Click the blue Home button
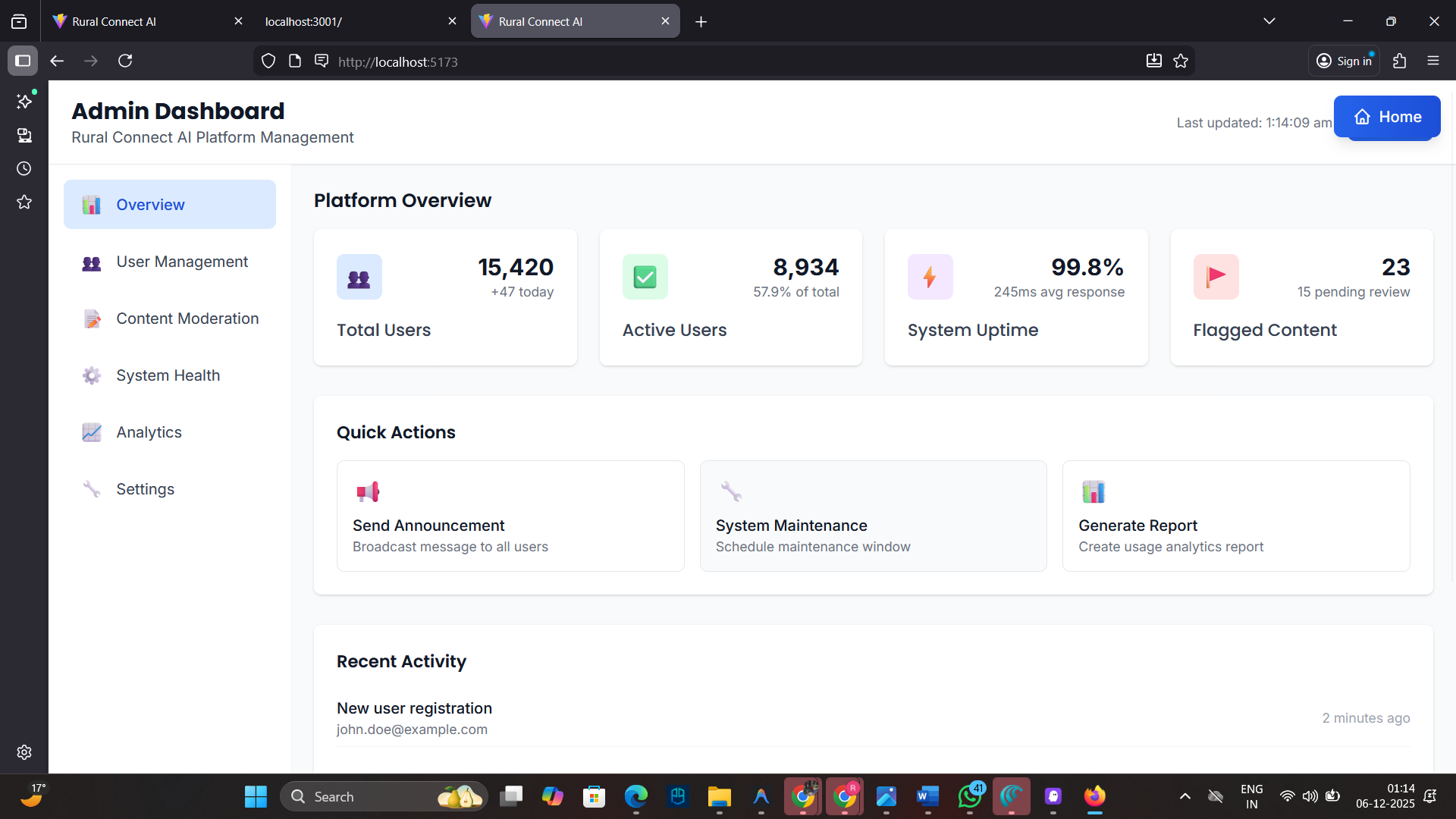 [x=1386, y=117]
